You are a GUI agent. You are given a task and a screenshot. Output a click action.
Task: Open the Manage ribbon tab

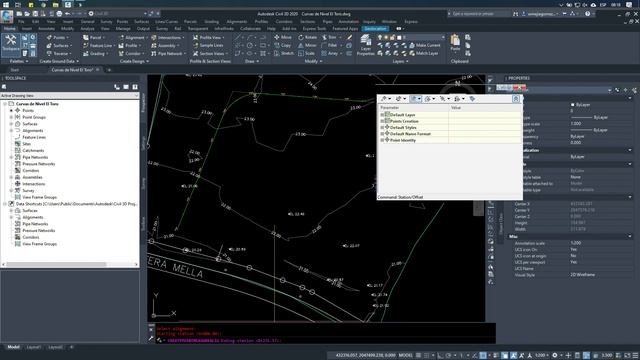123,29
